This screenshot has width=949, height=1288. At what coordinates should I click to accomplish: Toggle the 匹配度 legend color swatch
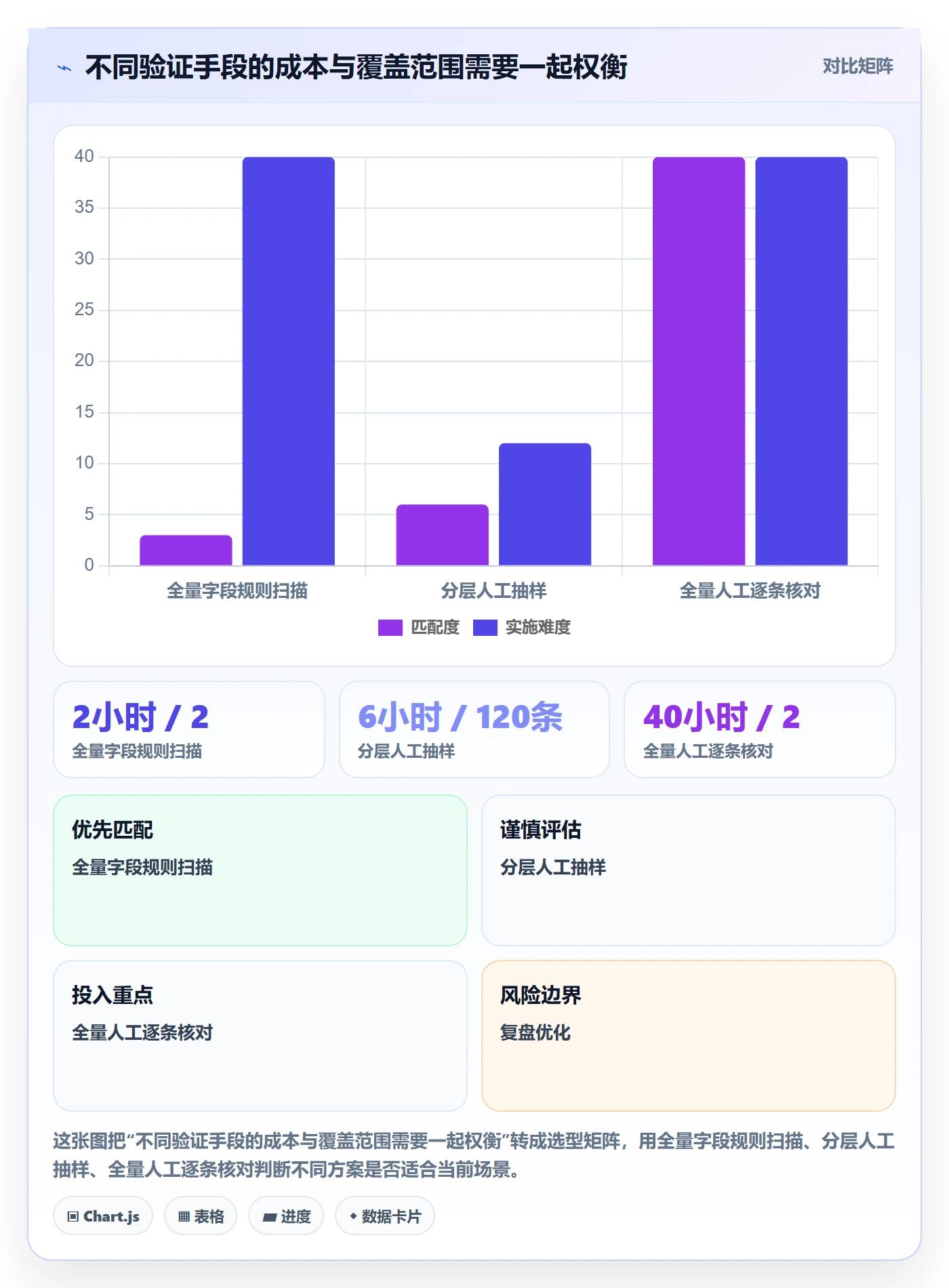click(x=390, y=628)
